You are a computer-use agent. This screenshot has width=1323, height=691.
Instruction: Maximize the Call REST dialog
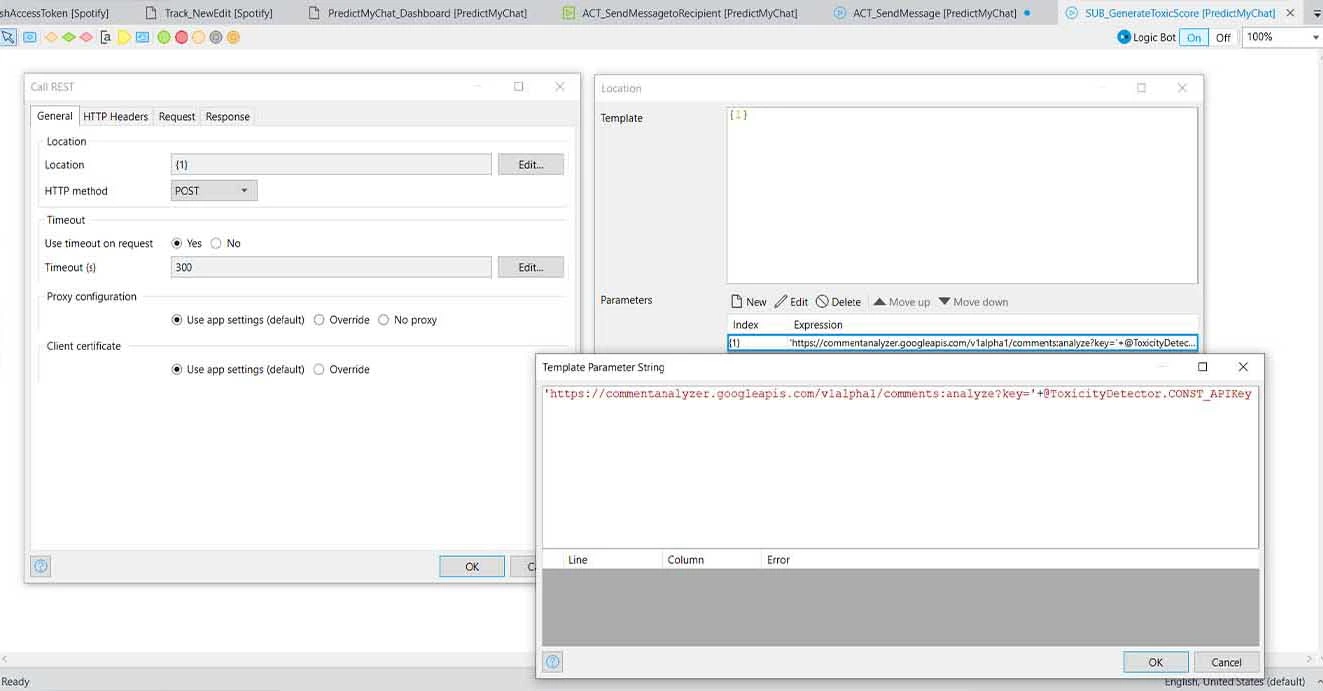(518, 87)
